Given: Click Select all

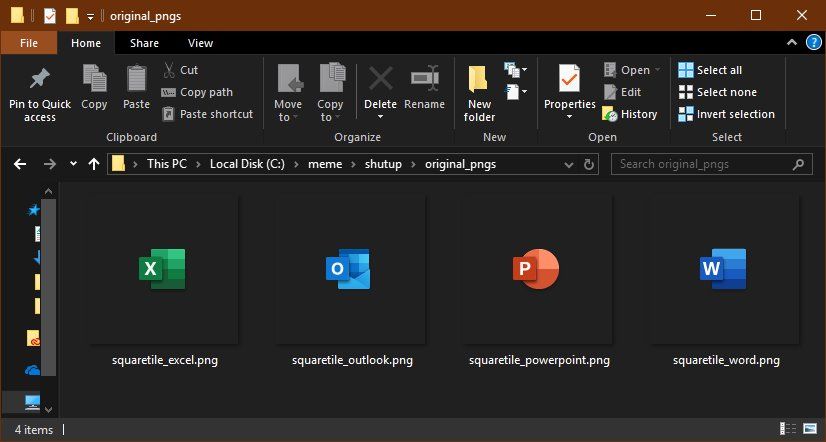Looking at the screenshot, I should point(710,70).
